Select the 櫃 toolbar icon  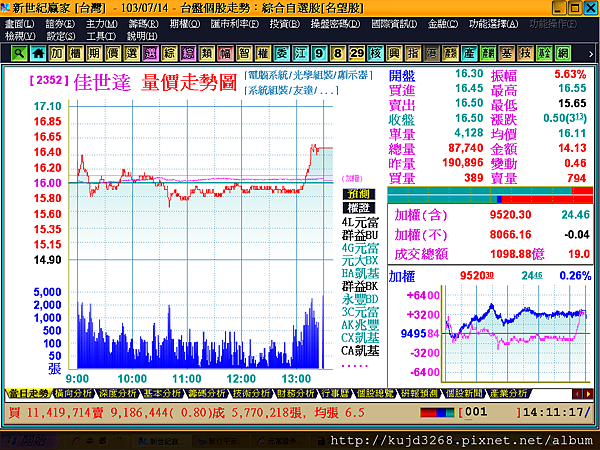(75, 53)
